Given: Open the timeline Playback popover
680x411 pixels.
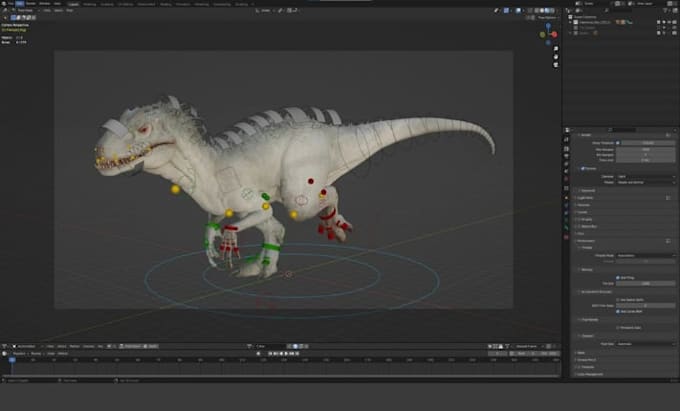Looking at the screenshot, I should click(19, 353).
